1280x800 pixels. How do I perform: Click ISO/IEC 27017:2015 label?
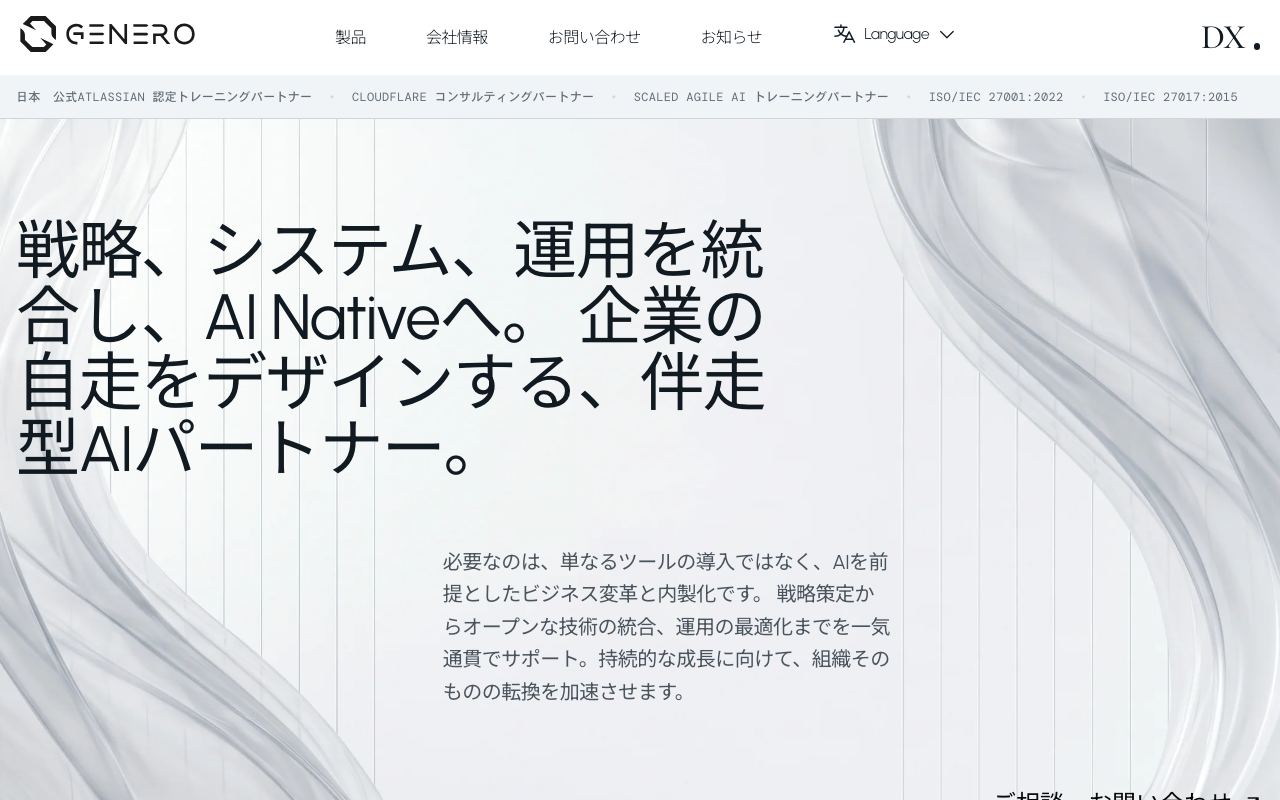(x=1170, y=97)
